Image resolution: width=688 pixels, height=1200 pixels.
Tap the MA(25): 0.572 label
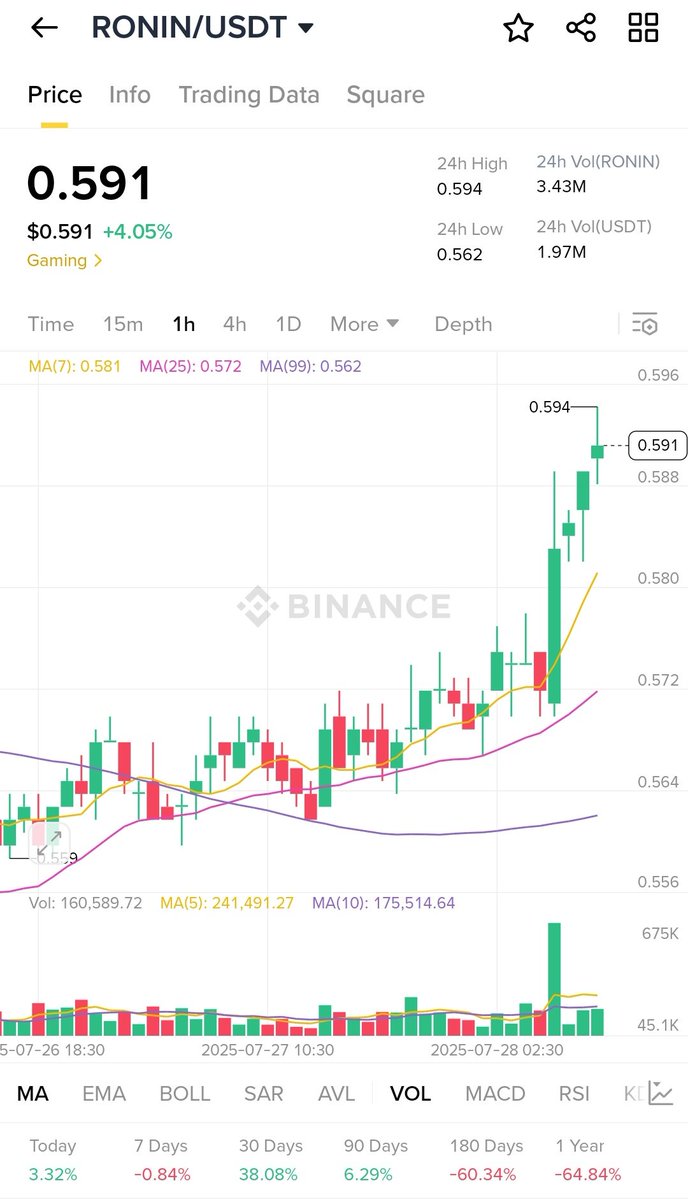(x=190, y=366)
